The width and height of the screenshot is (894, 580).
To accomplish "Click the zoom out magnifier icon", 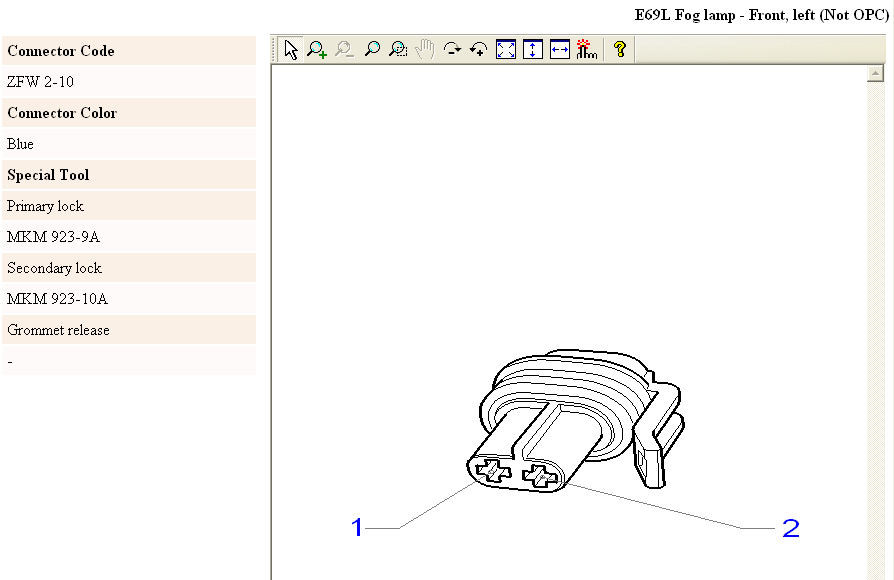I will point(345,50).
